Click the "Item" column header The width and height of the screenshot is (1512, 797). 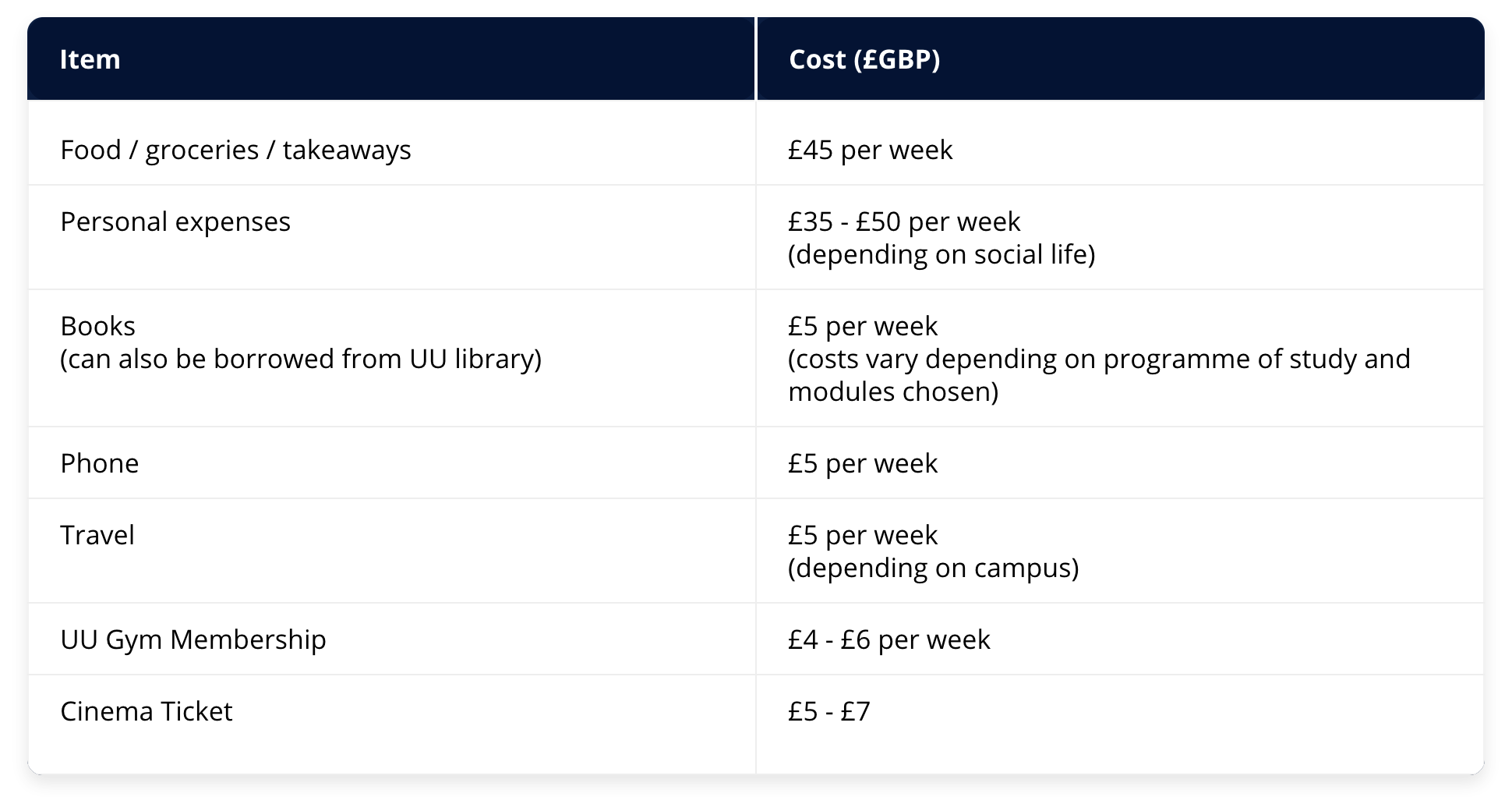90,59
